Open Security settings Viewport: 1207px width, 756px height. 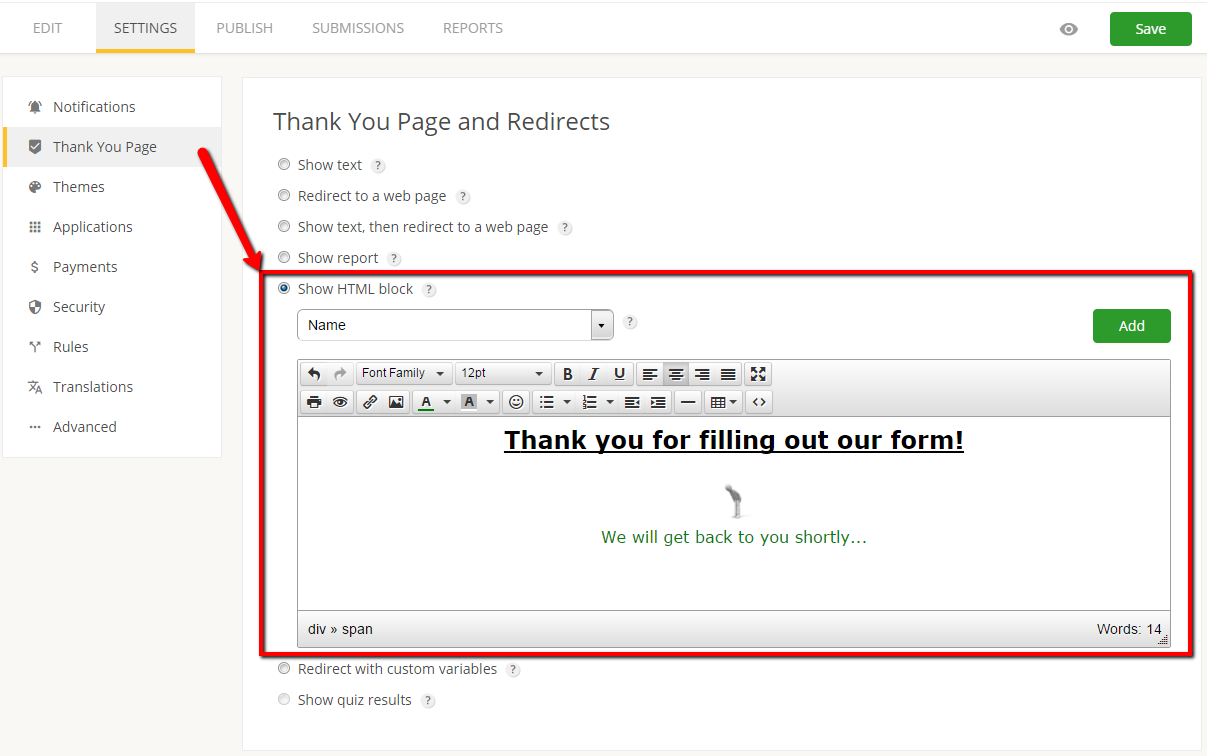click(112, 307)
